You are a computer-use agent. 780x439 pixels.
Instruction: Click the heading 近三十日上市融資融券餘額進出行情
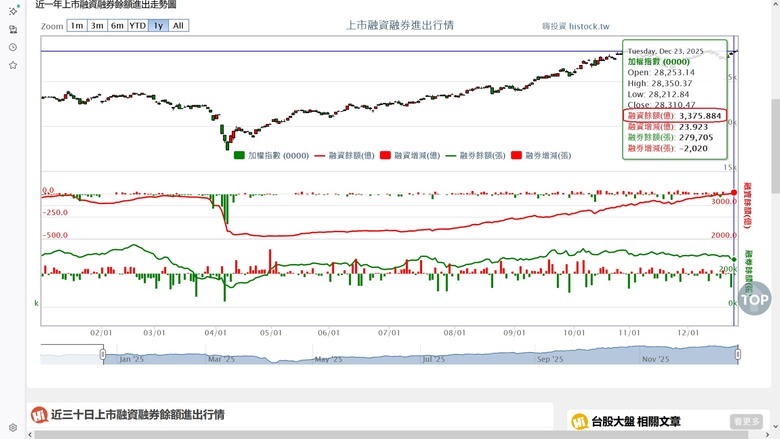click(138, 415)
